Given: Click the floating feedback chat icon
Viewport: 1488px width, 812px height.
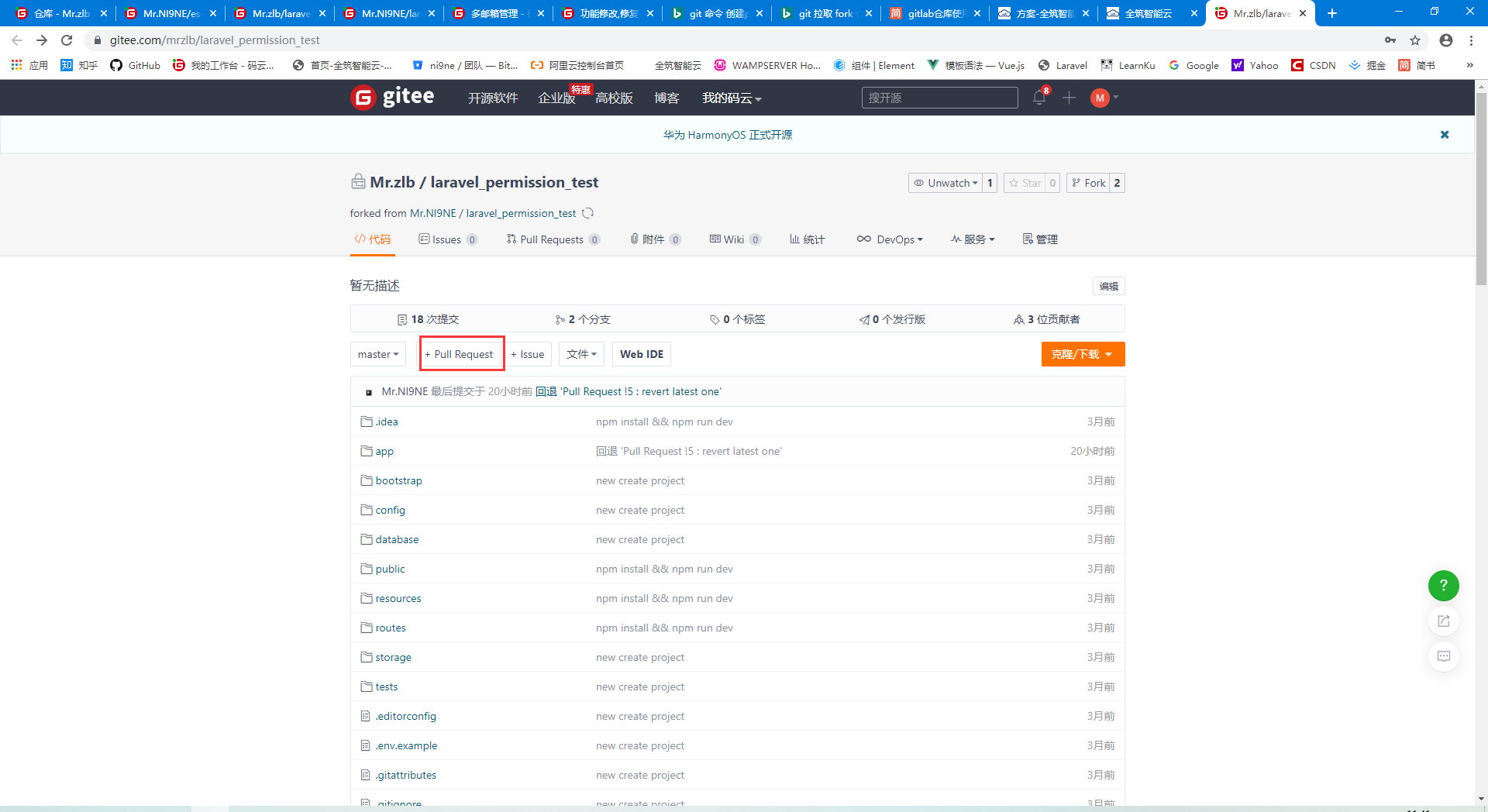Looking at the screenshot, I should (1443, 656).
